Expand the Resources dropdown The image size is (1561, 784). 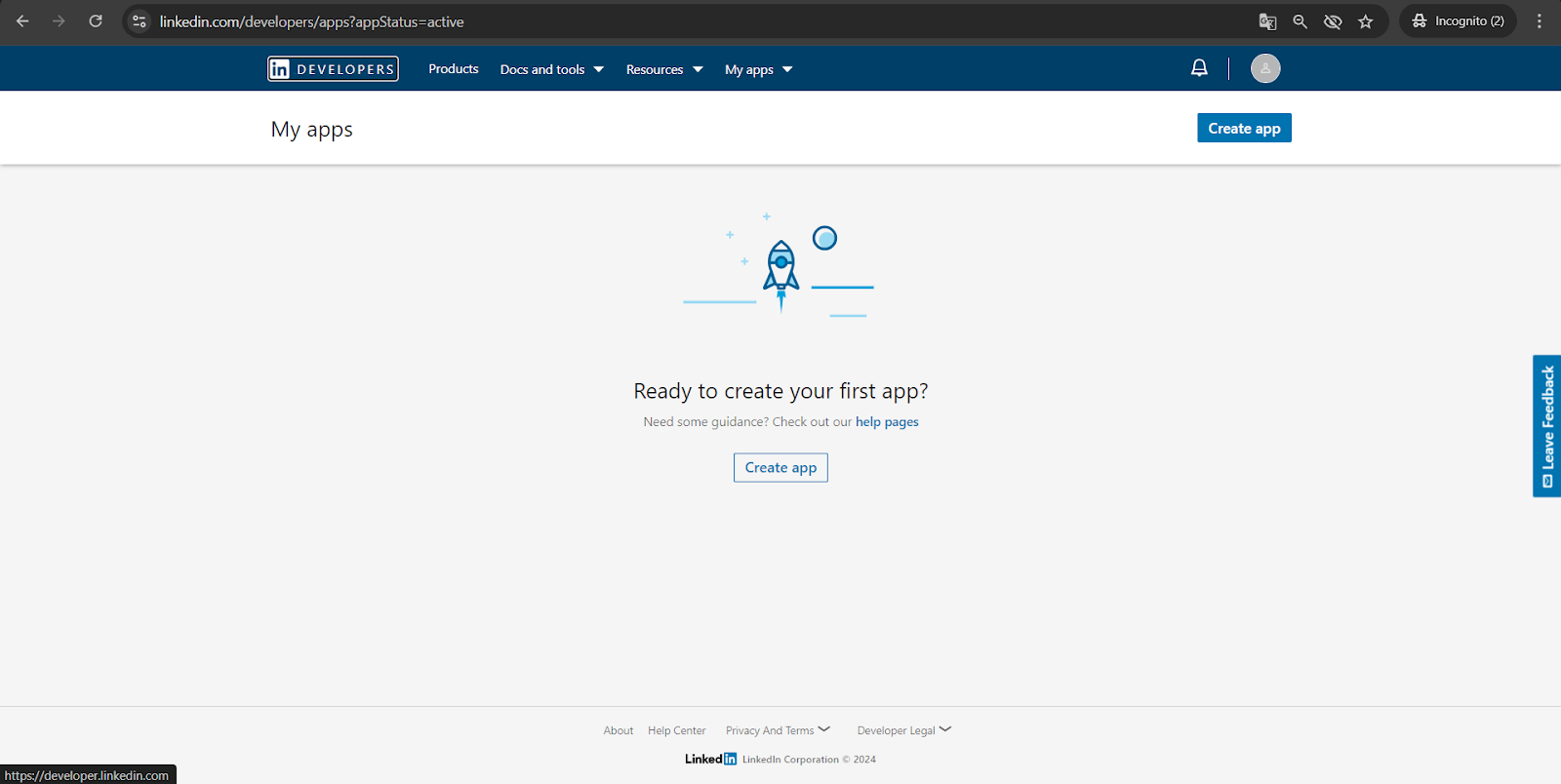[x=664, y=69]
